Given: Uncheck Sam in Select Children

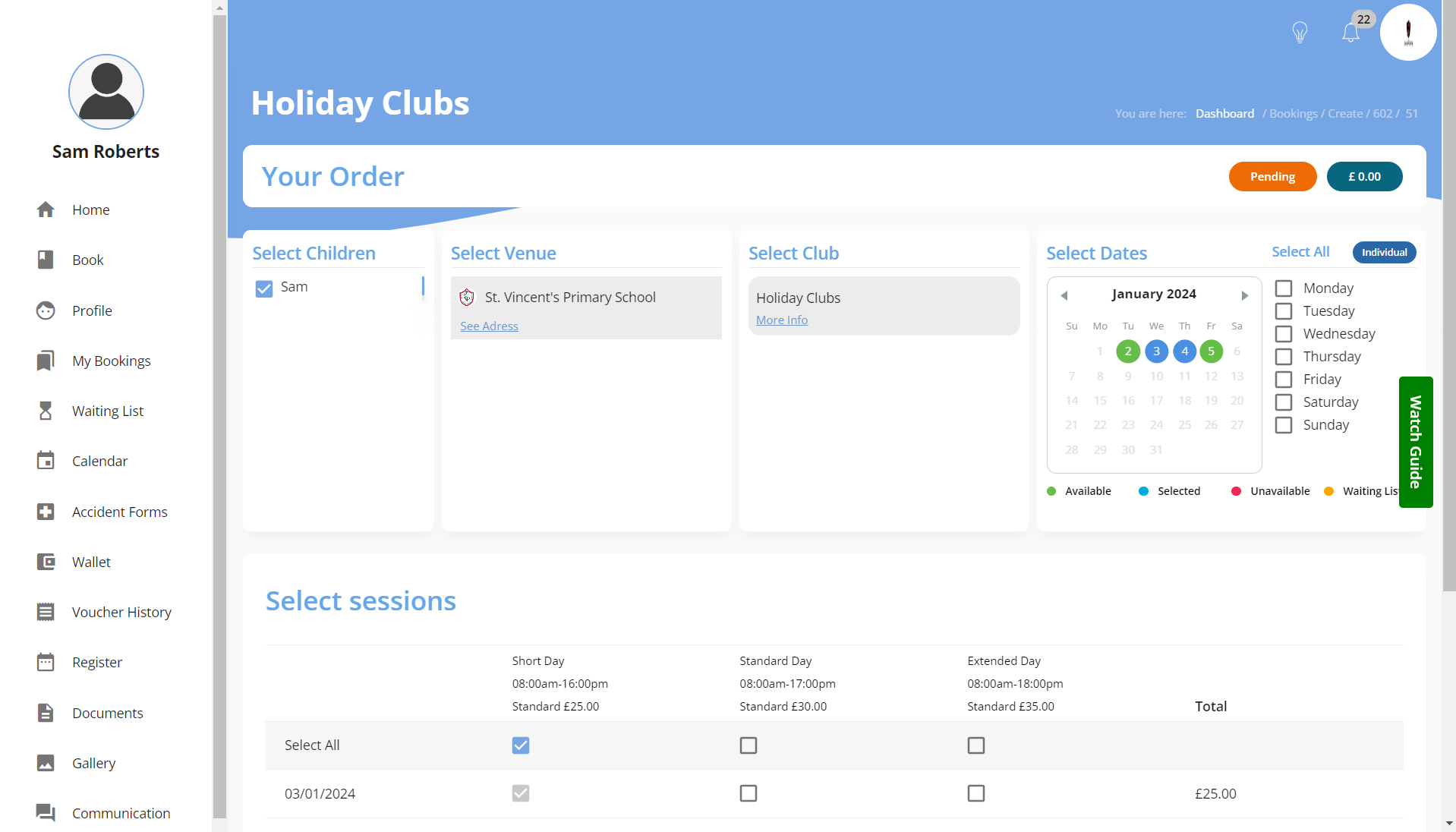Looking at the screenshot, I should tap(263, 288).
